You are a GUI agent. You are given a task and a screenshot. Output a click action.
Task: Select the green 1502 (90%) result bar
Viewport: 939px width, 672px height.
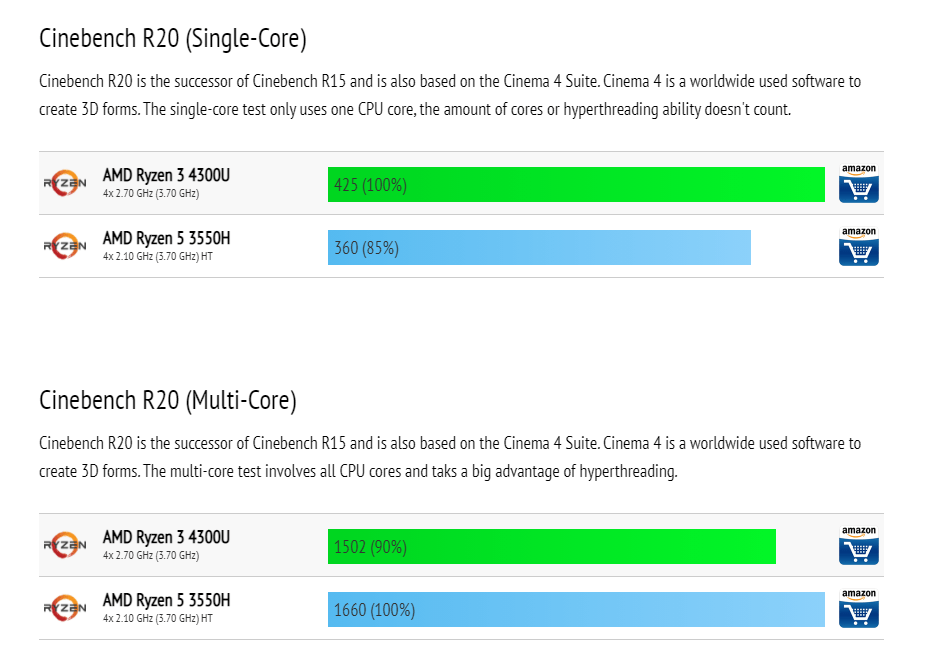(551, 547)
